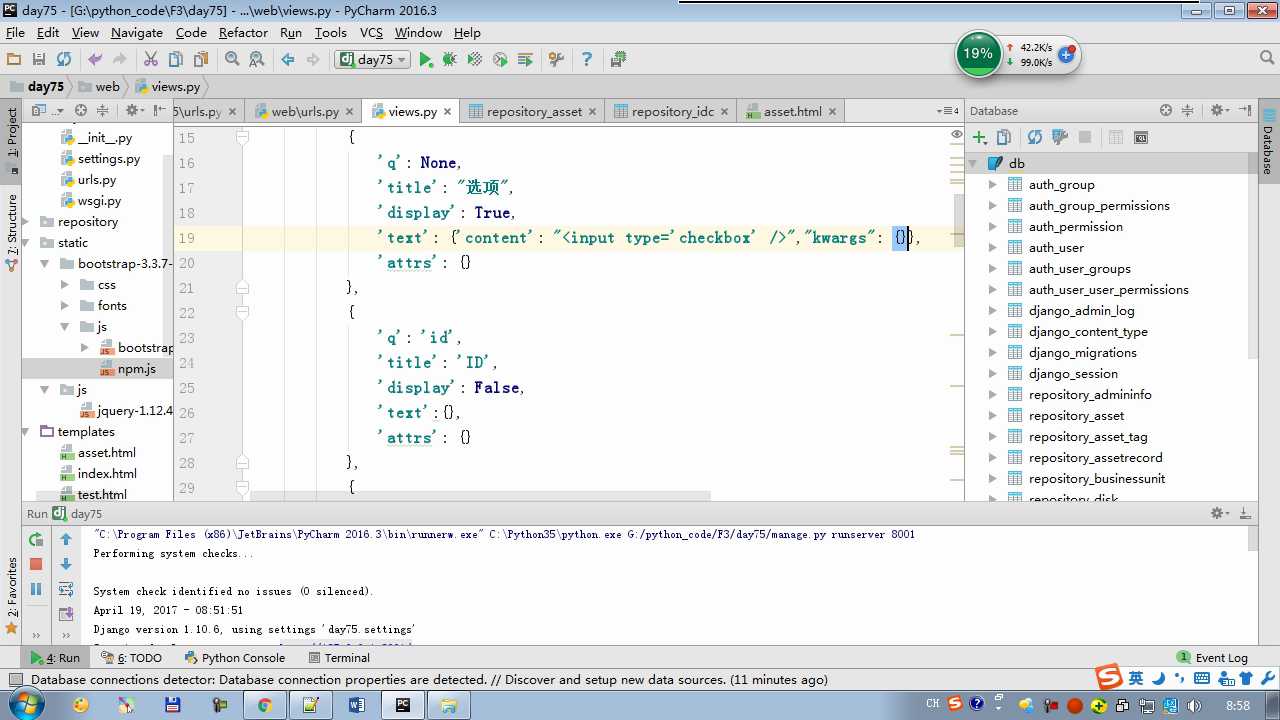Open Project panel gear settings dropdown

(x=133, y=110)
